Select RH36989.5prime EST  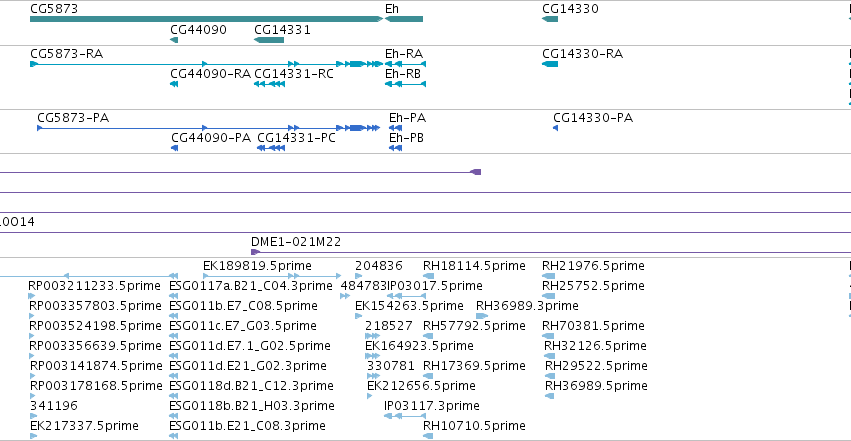pos(550,397)
